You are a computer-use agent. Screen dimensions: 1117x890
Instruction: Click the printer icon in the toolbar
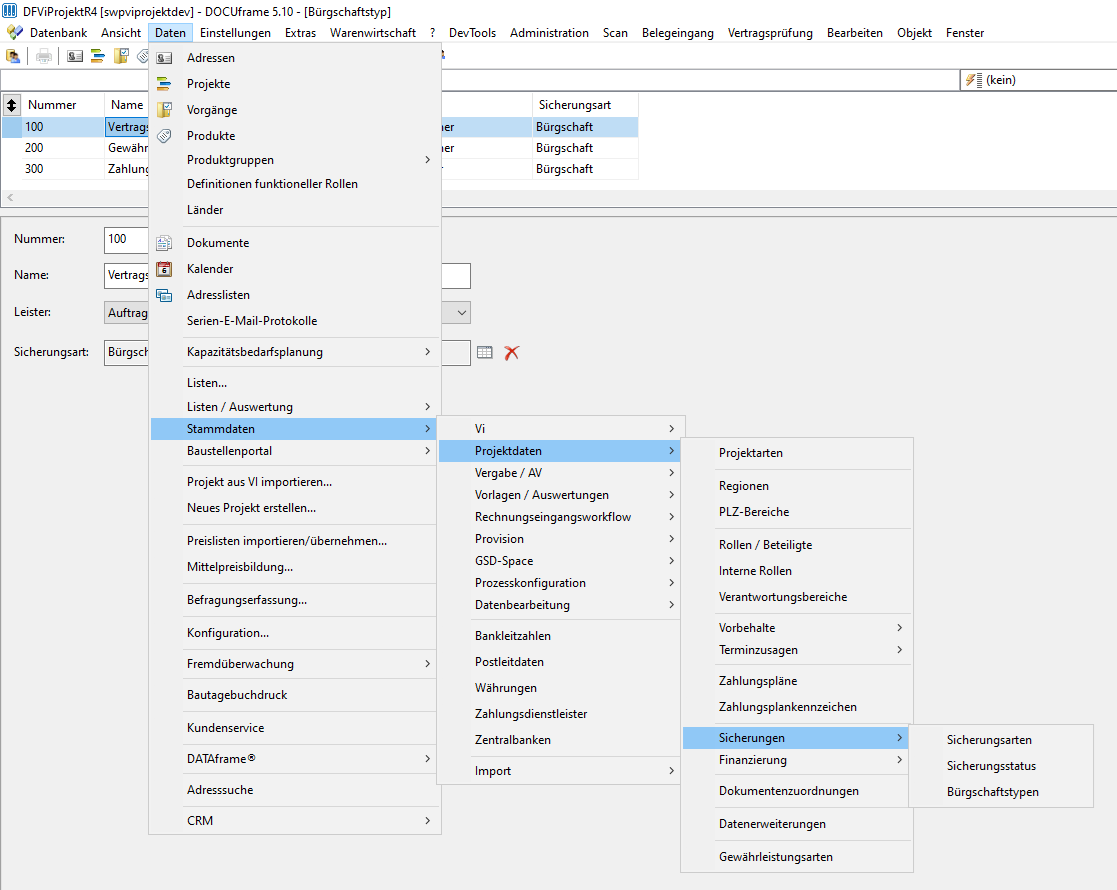coord(44,56)
